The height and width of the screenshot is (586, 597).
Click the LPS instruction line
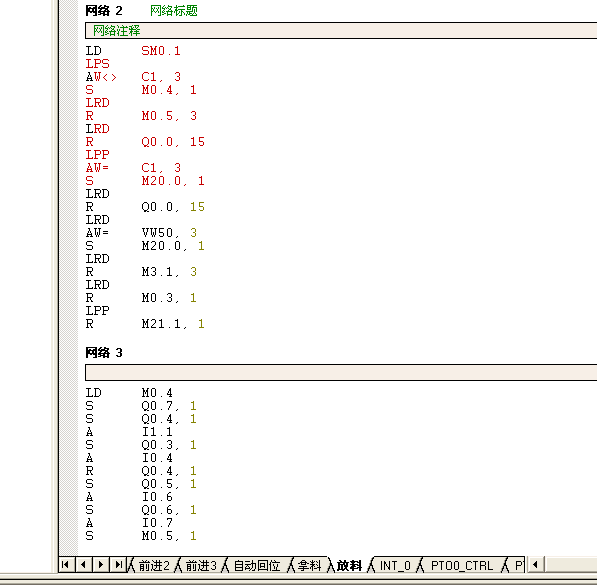pos(97,64)
